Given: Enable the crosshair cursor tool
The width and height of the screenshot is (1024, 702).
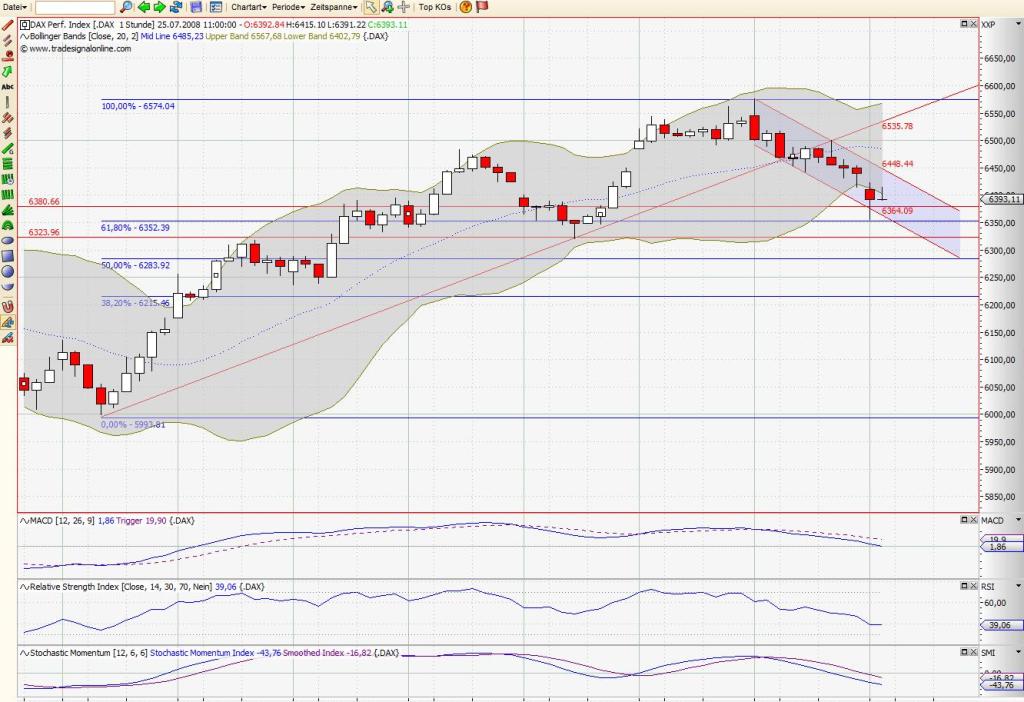Looking at the screenshot, I should click(x=404, y=7).
